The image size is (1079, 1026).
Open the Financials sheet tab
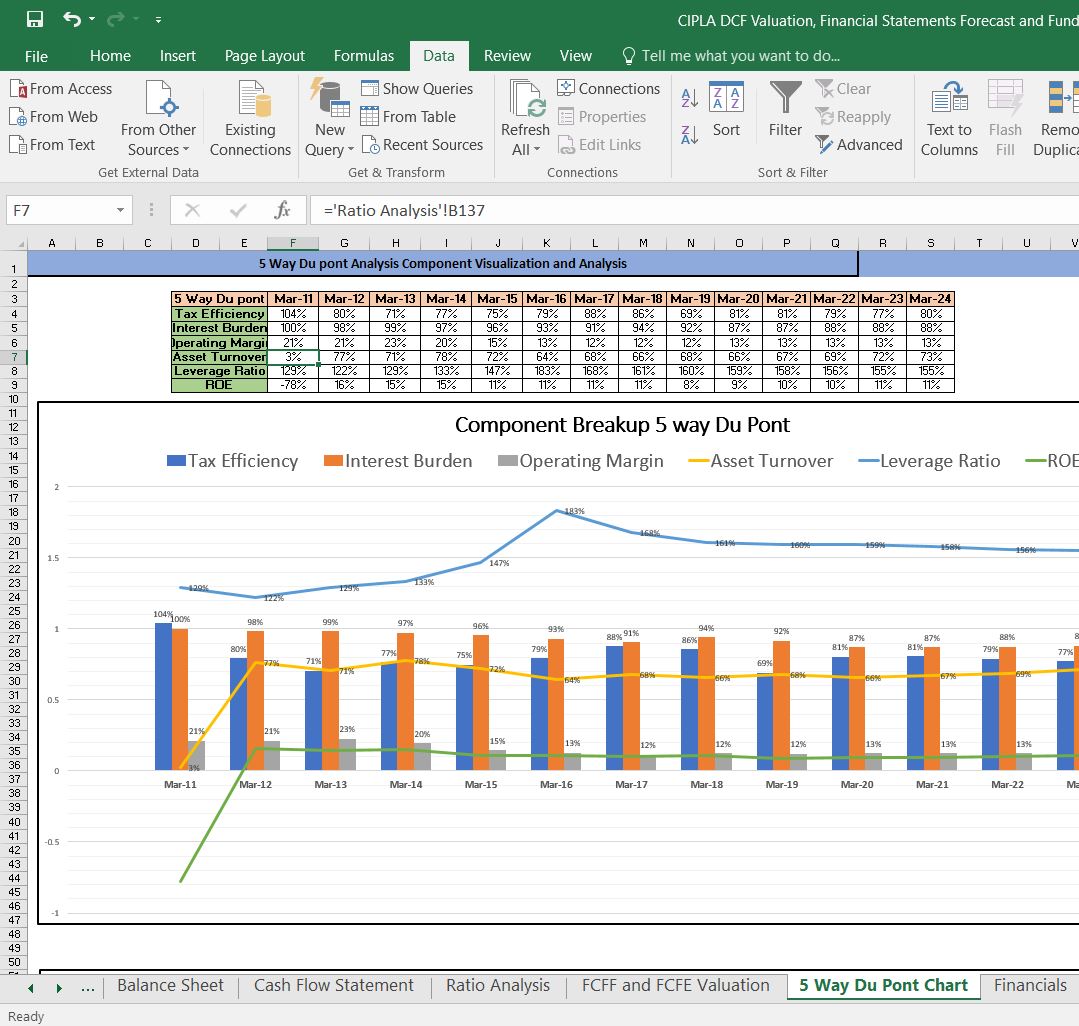[1029, 985]
